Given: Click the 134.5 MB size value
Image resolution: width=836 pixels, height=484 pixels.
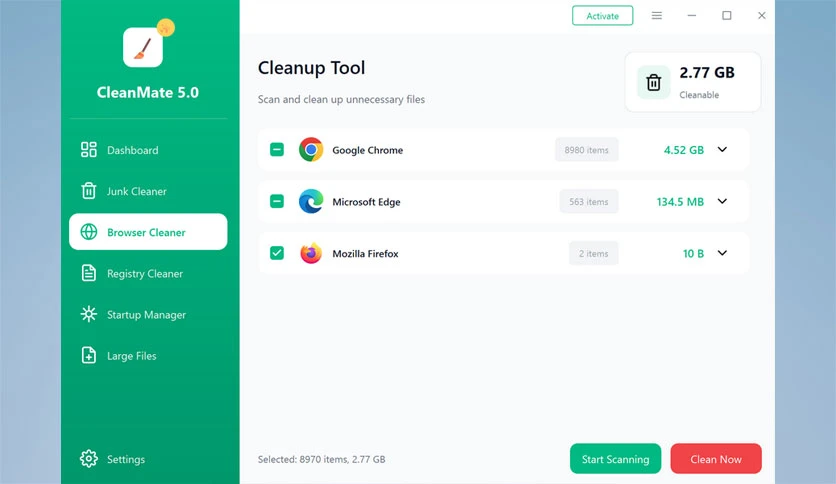Looking at the screenshot, I should point(680,202).
